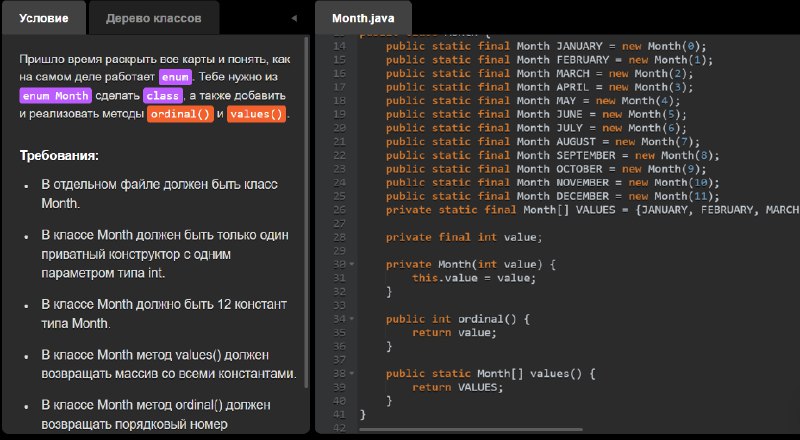Click the task description vertical scrollbar

[306, 212]
